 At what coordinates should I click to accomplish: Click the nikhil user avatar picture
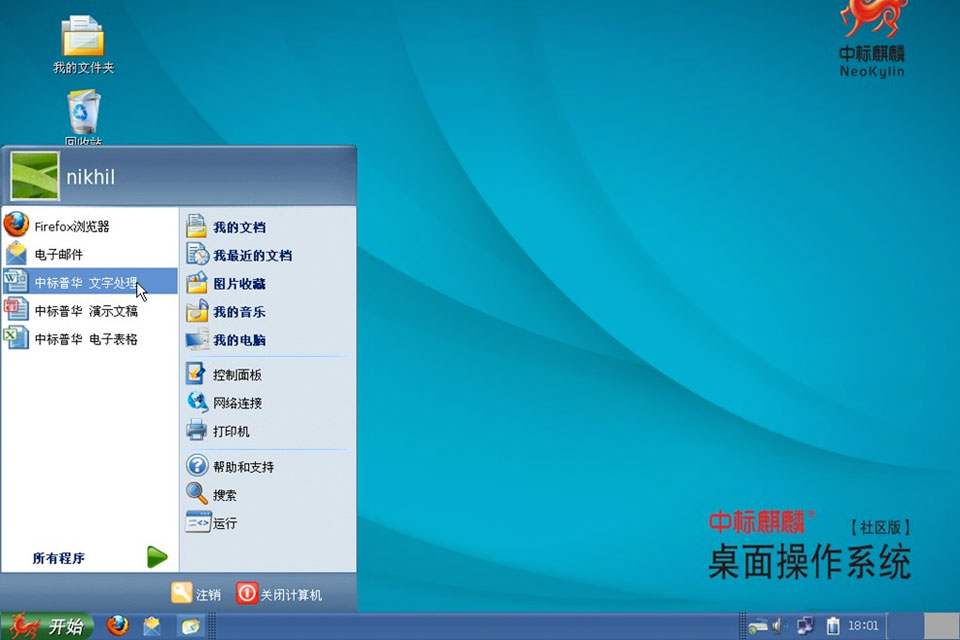click(x=35, y=176)
